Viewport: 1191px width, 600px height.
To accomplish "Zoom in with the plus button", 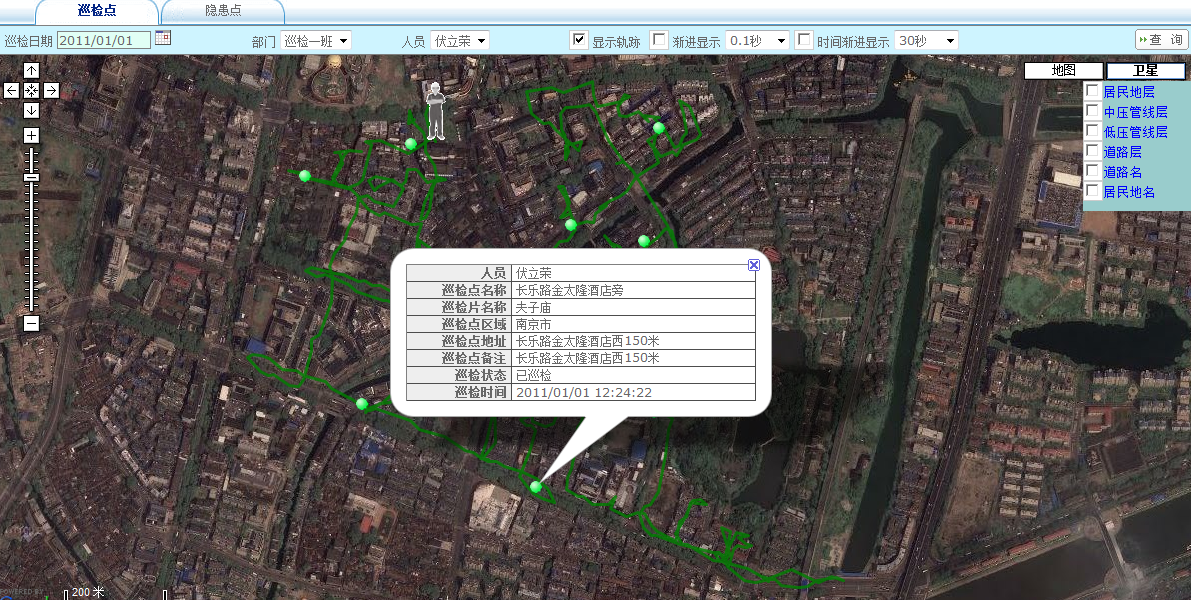I will click(31, 136).
